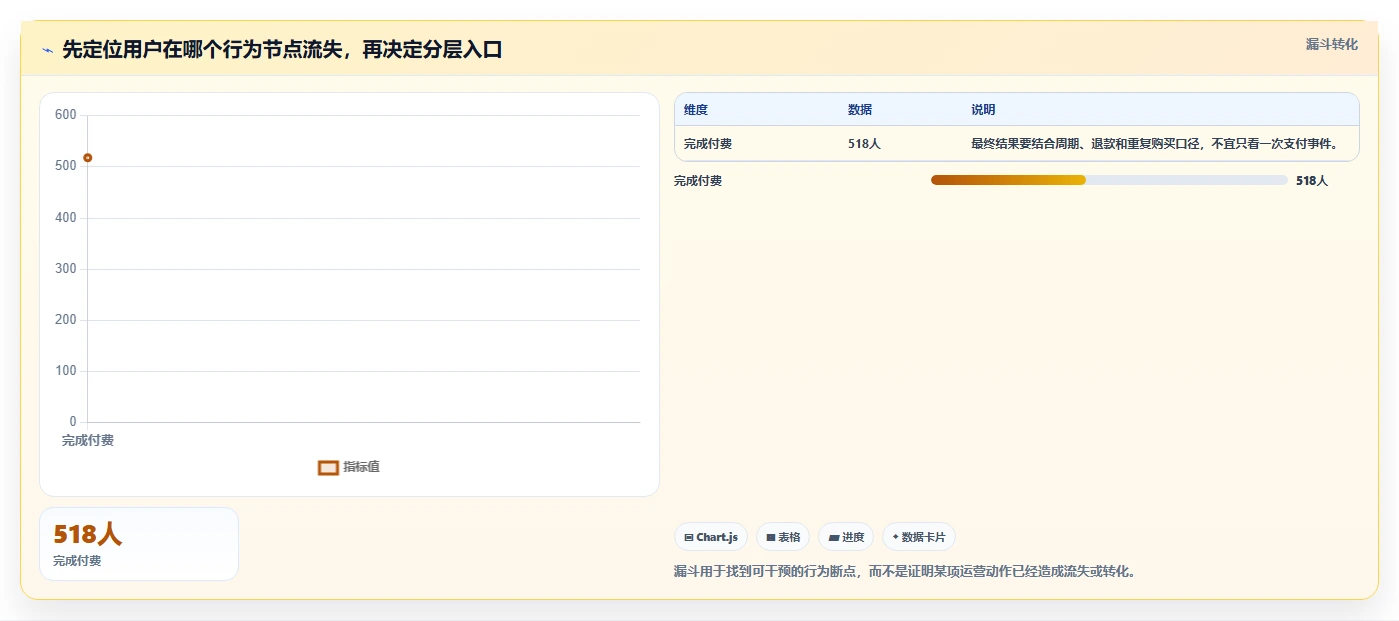1399x621 pixels.
Task: Click the 完成付费 x-axis label
Action: [x=88, y=441]
